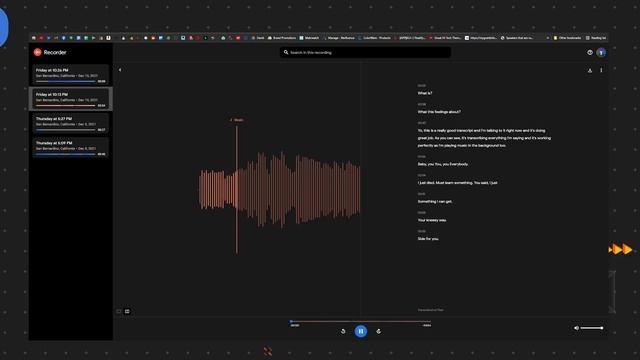640x360 pixels.
Task: Click the rewind skip-back icon
Action: tap(343, 331)
